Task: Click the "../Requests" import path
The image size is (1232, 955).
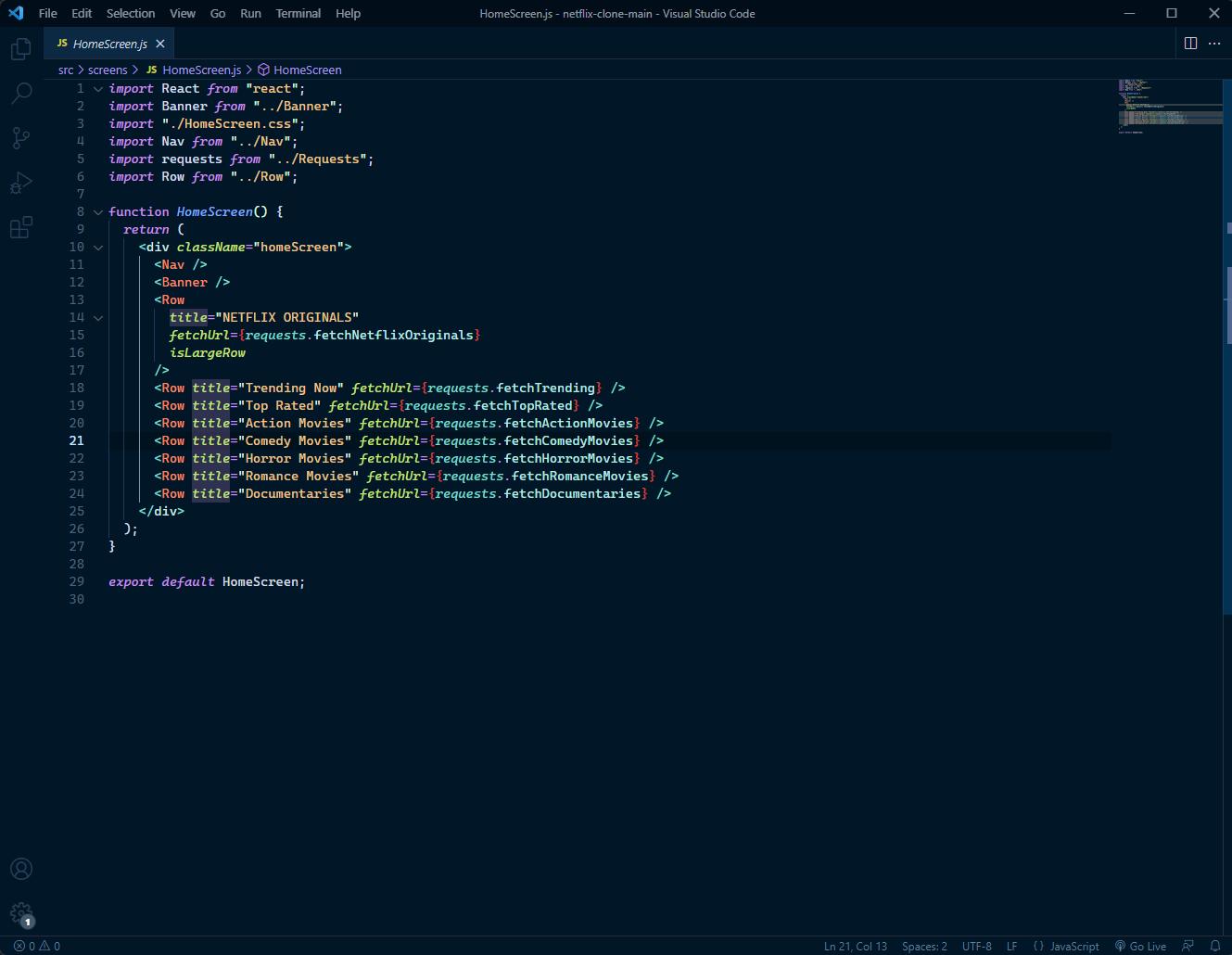Action: (x=318, y=159)
